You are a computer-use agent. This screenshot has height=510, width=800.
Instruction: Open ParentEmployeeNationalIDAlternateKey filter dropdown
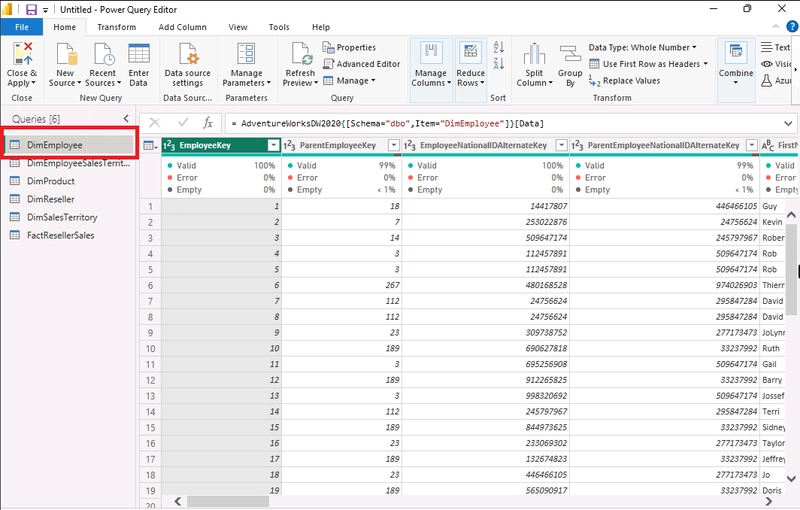pos(752,145)
